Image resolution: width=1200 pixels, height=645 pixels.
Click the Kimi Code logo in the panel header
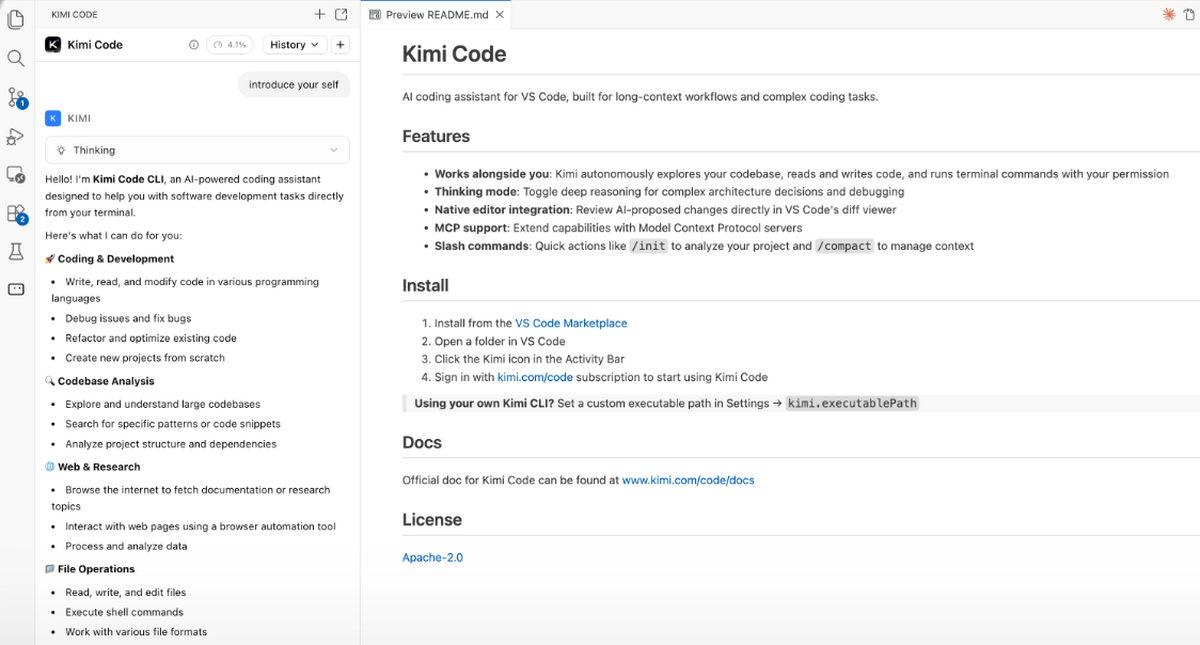pyautogui.click(x=53, y=44)
